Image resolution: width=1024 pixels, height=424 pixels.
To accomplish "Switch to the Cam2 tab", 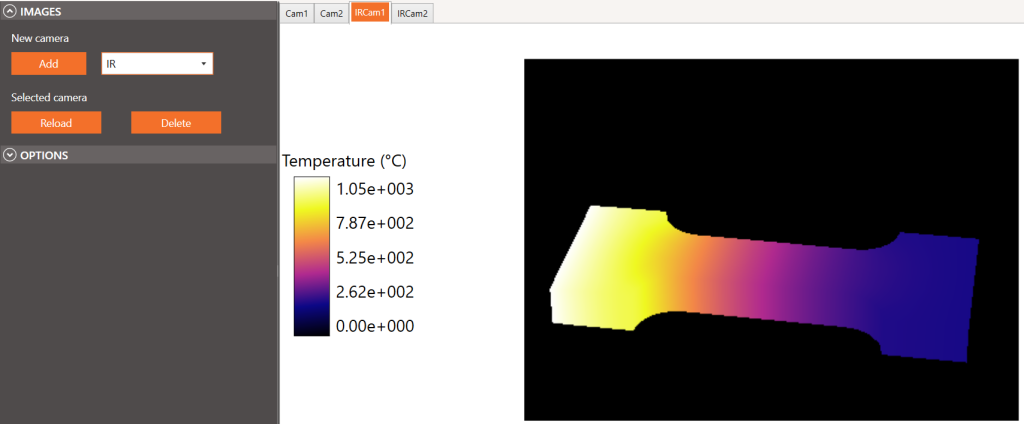I will click(331, 13).
